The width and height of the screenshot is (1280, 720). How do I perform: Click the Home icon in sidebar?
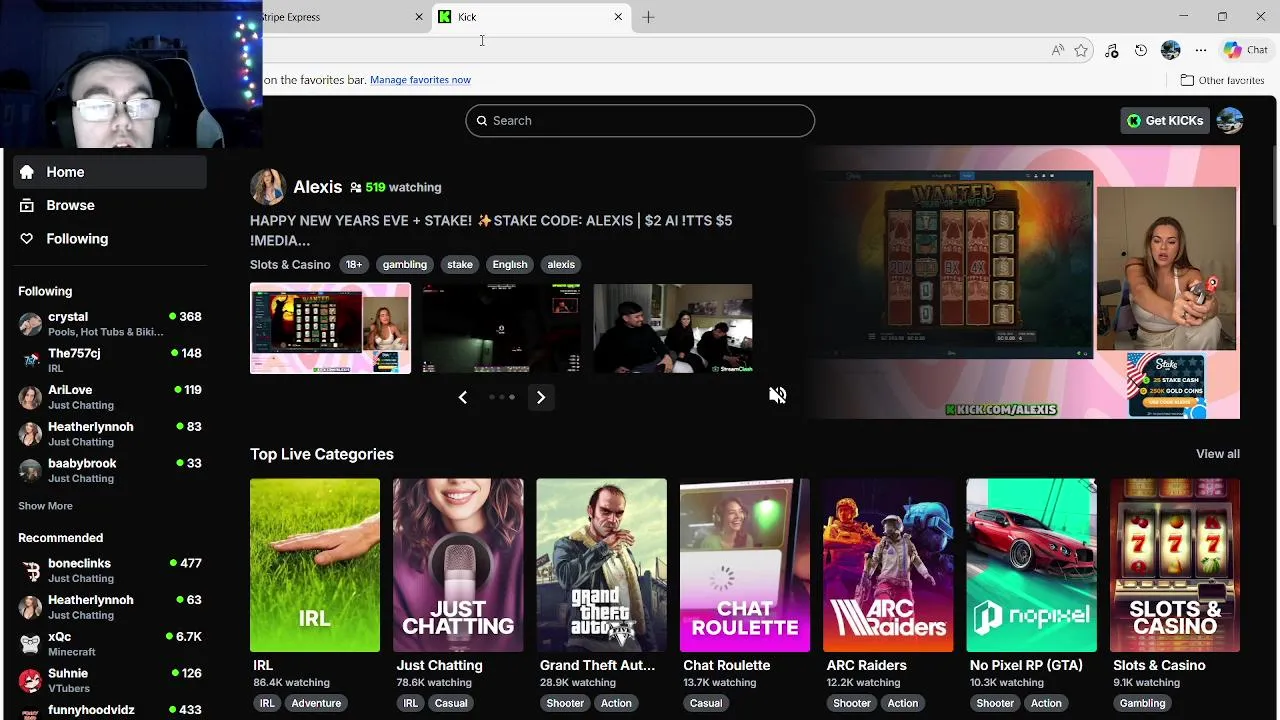coord(27,172)
